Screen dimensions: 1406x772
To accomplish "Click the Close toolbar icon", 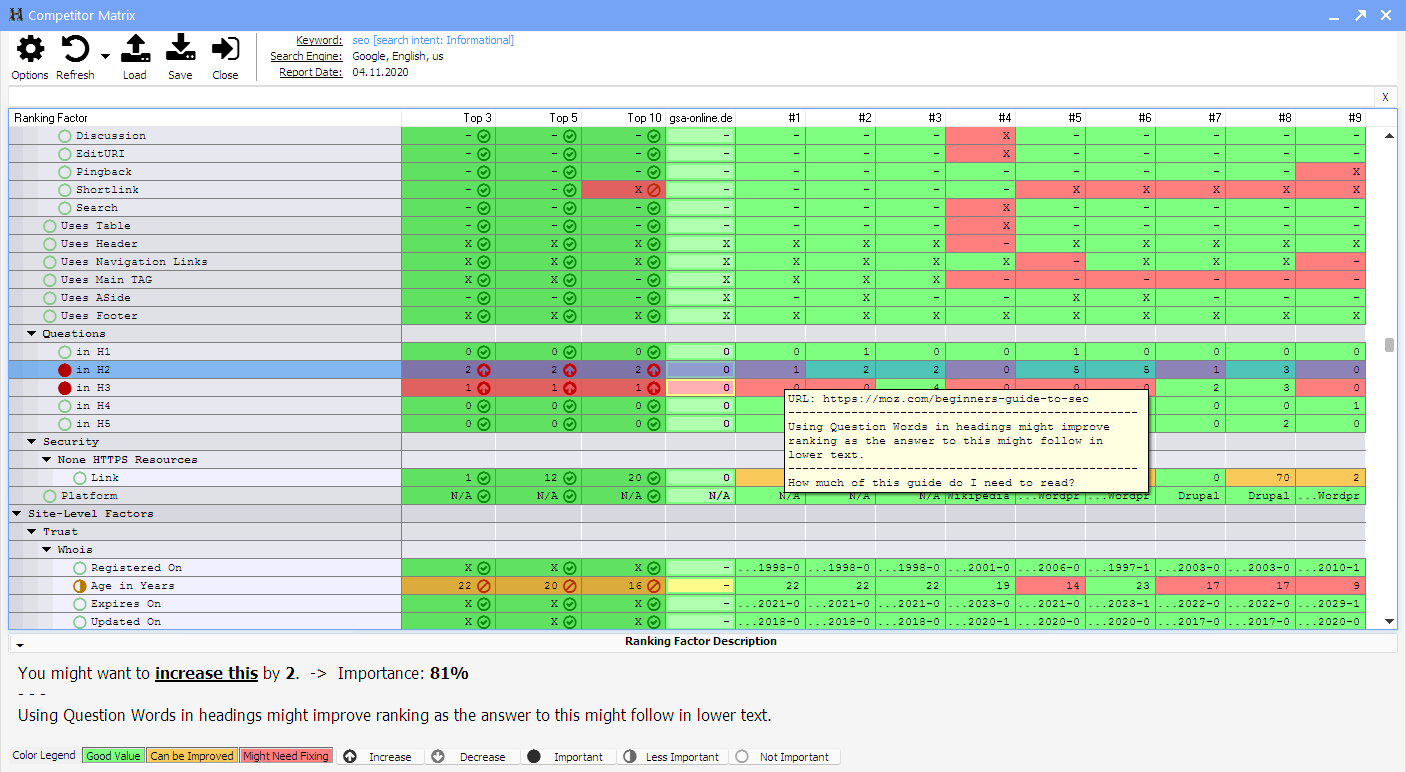I will [x=225, y=49].
